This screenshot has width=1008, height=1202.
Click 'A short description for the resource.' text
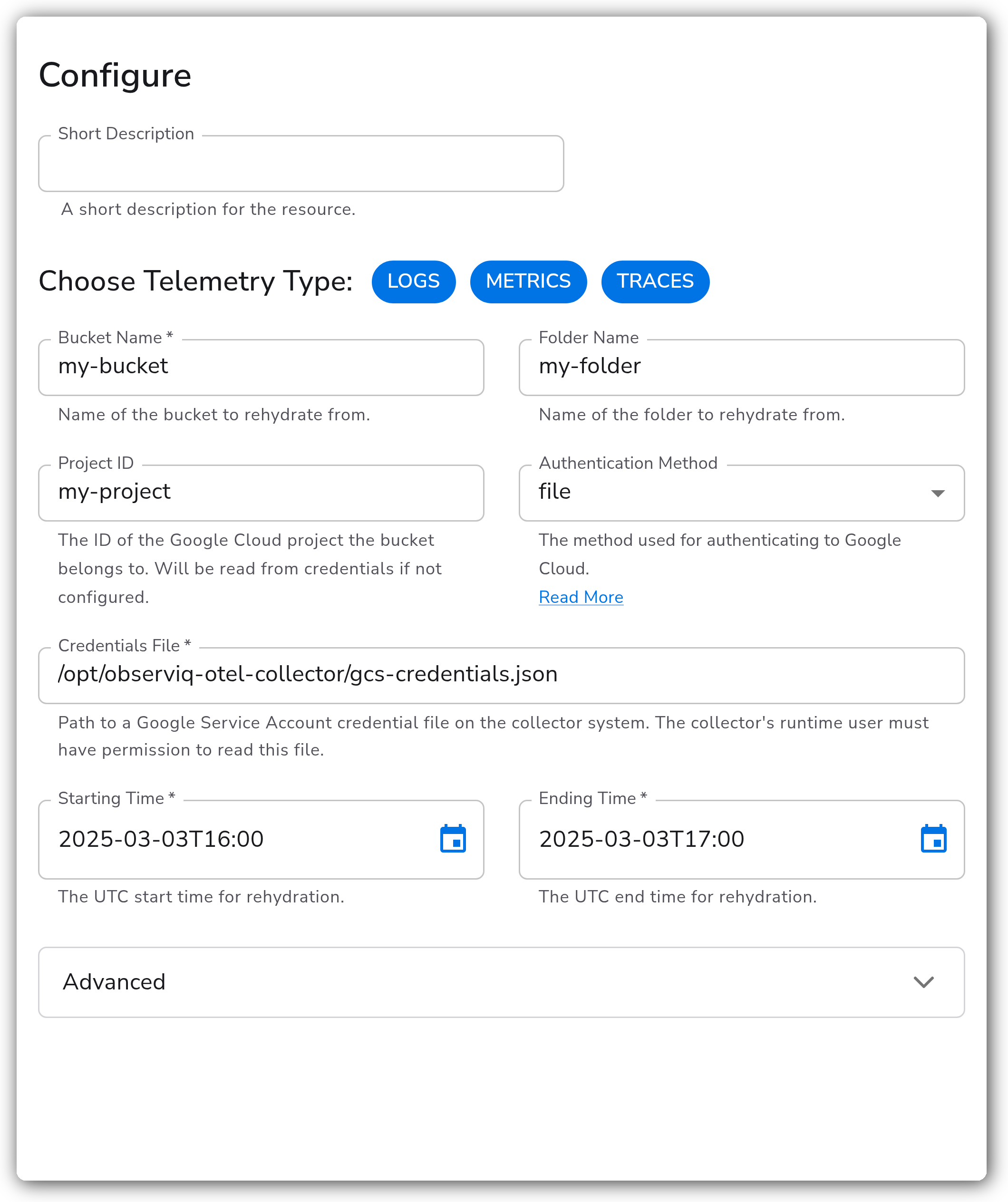(x=208, y=210)
